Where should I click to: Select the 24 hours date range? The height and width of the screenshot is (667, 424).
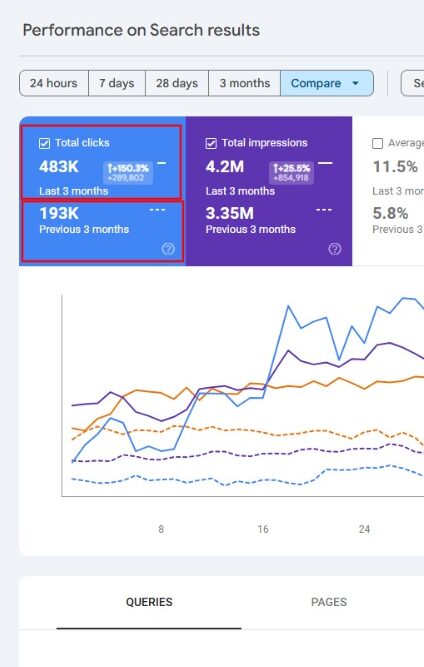54,83
